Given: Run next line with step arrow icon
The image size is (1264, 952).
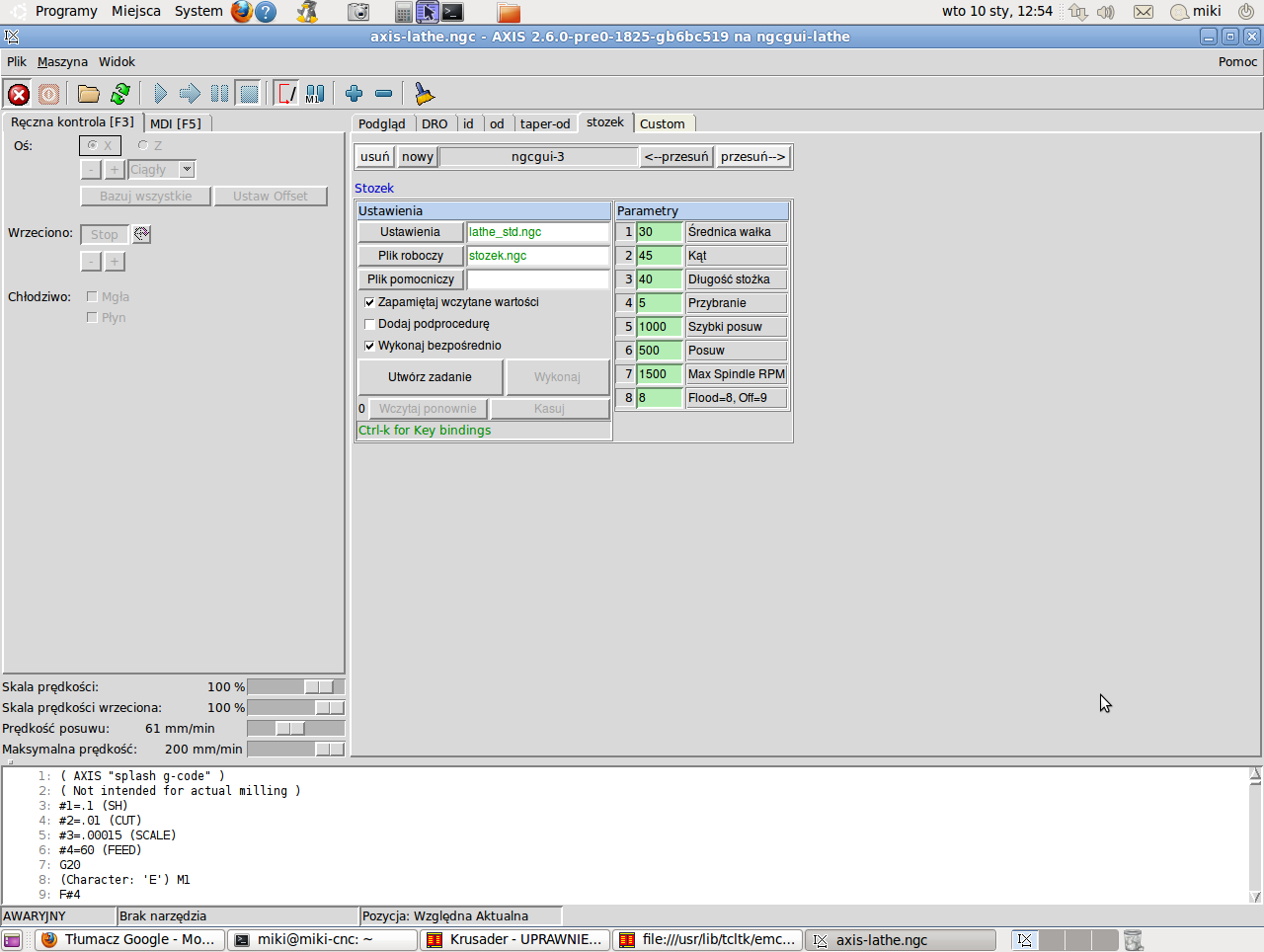Looking at the screenshot, I should tap(191, 94).
